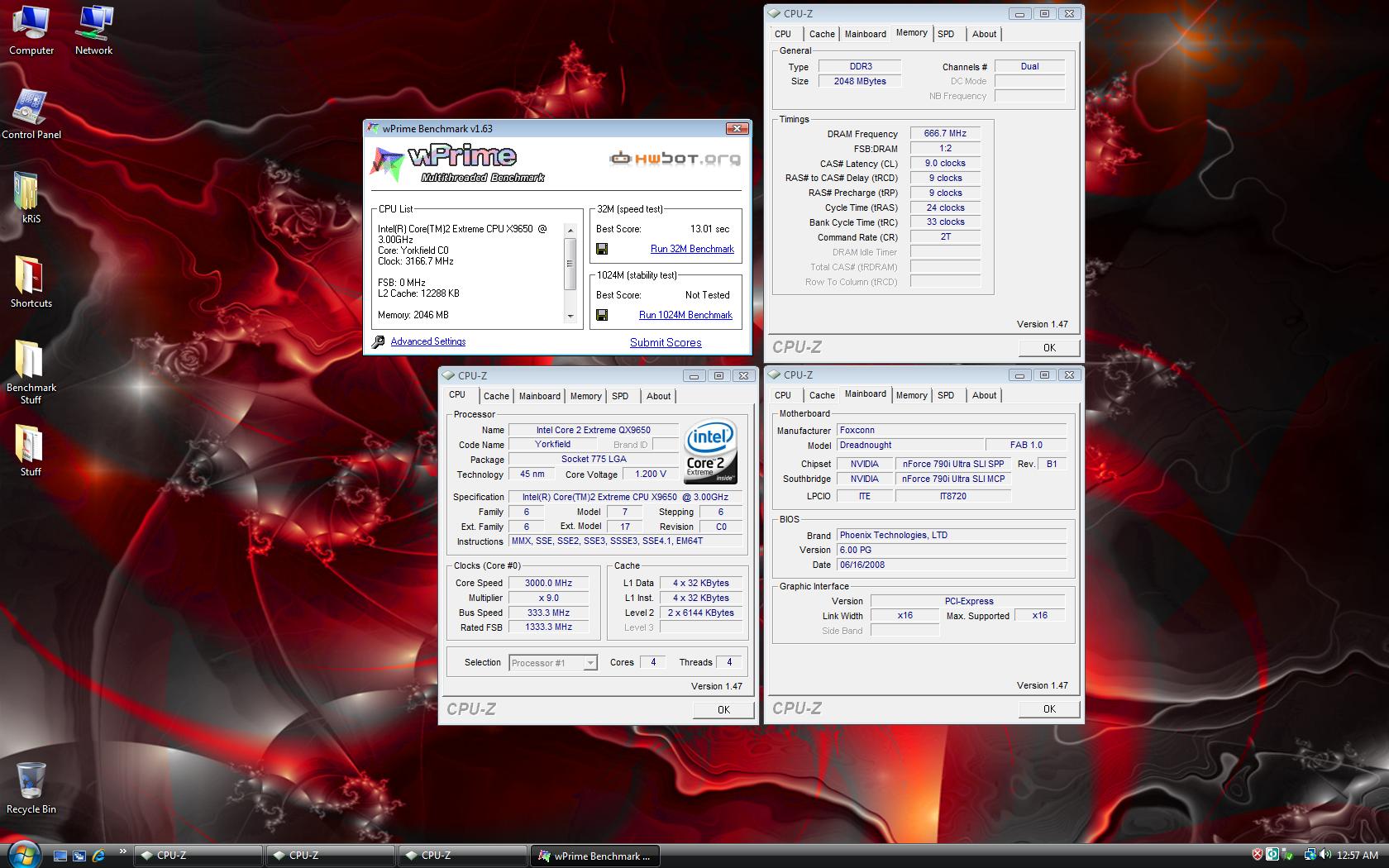Click the second CPU-Z taskbar button

tap(330, 856)
